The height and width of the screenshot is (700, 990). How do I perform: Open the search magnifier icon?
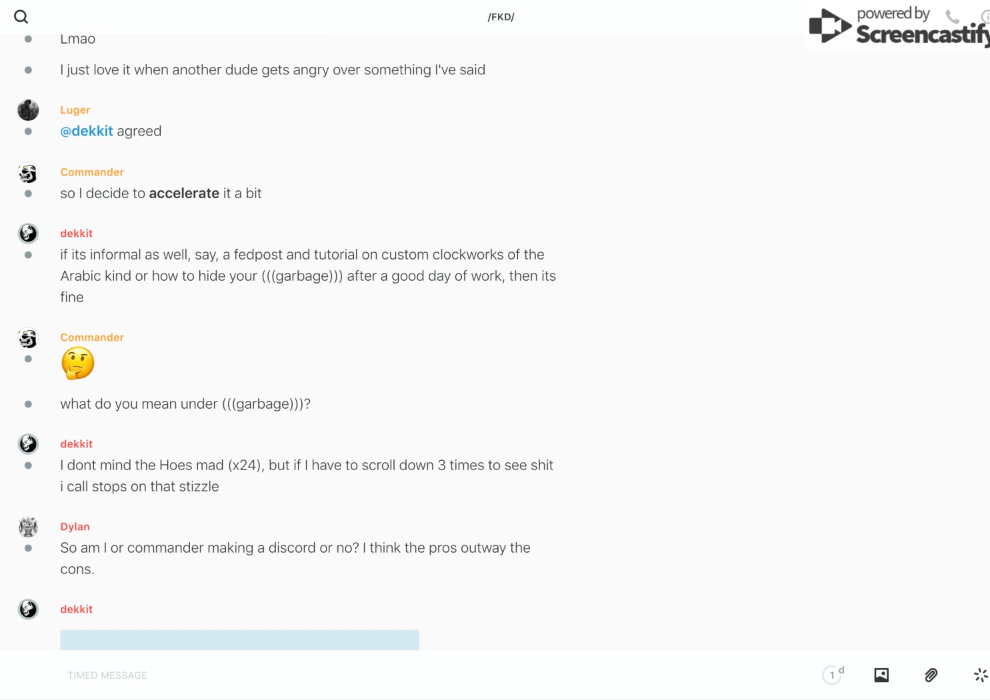[x=21, y=17]
